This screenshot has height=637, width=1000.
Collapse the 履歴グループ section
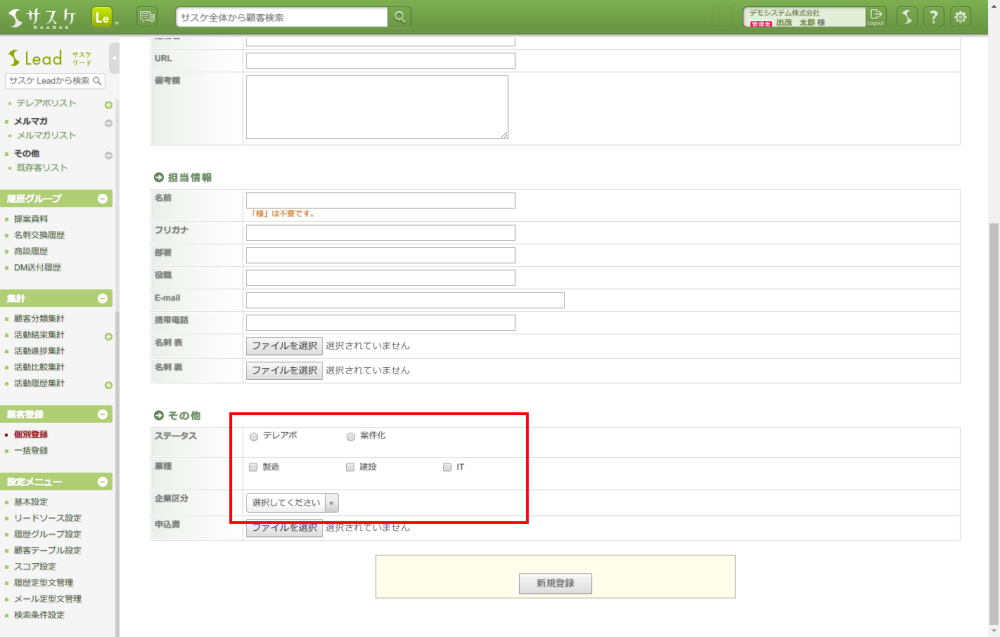tap(103, 199)
